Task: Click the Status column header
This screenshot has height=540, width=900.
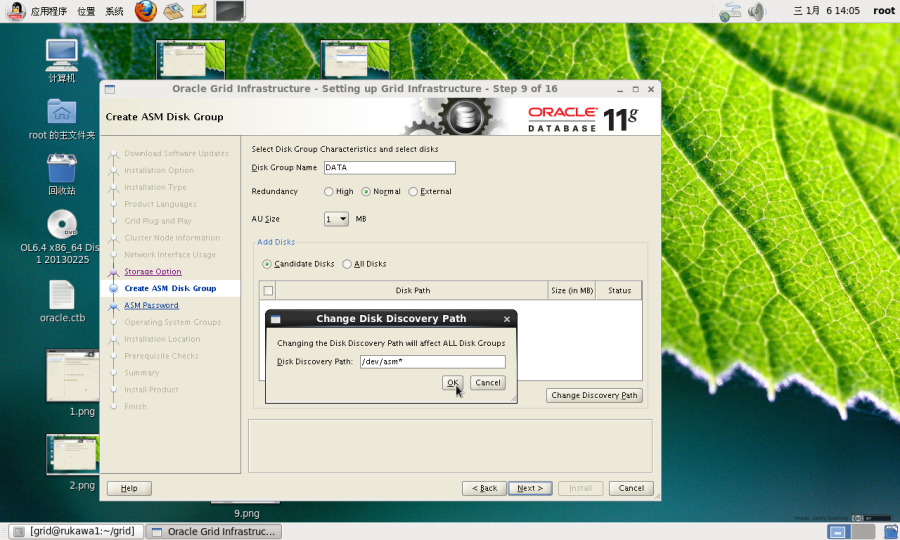Action: pos(619,290)
